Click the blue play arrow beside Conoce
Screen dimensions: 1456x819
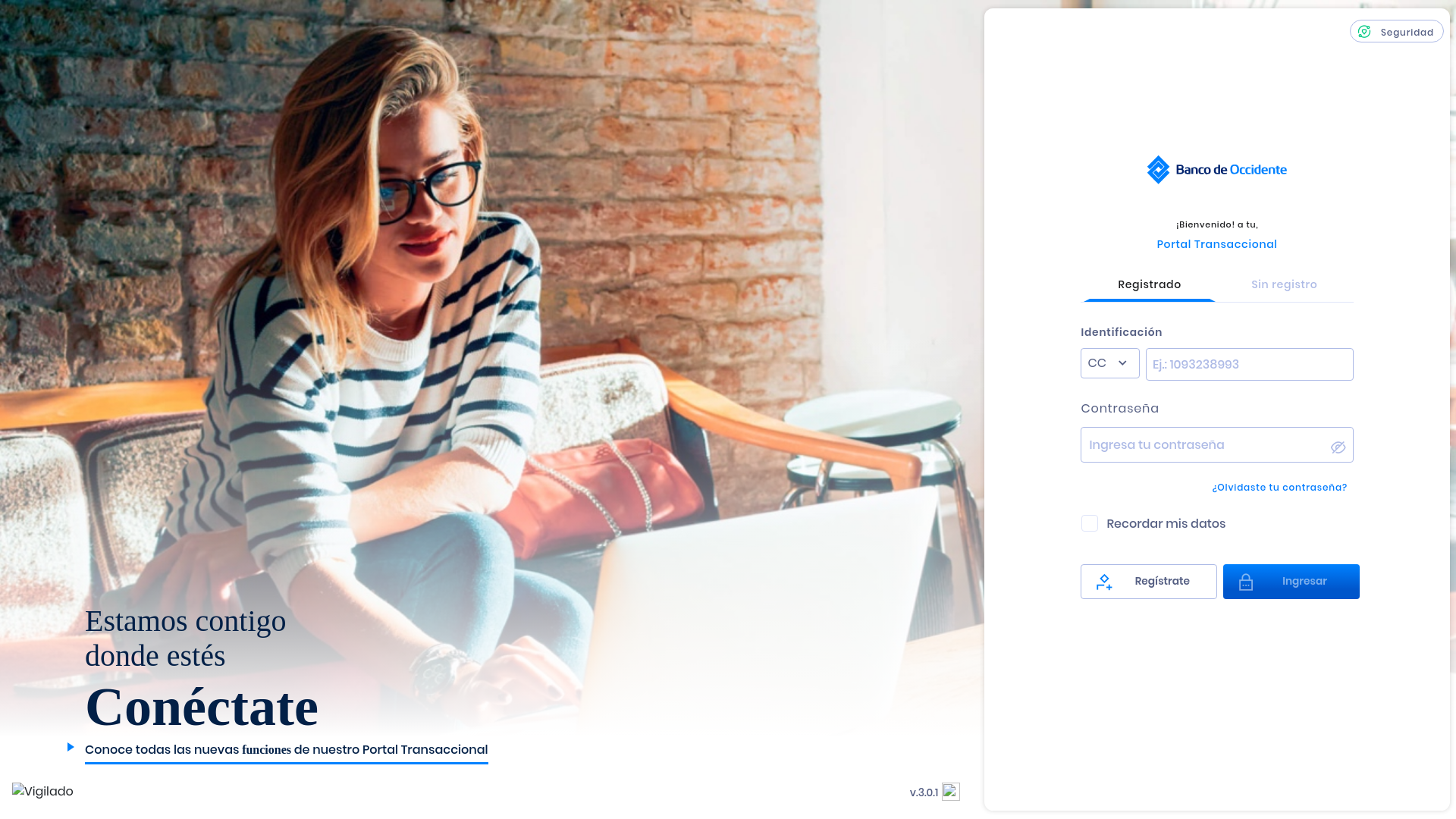coord(71,747)
